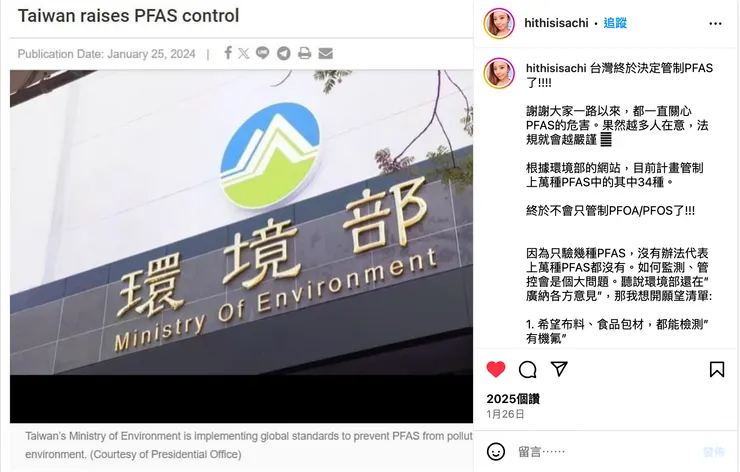Share article via LINE chat icon
The image size is (740, 472).
click(x=262, y=53)
